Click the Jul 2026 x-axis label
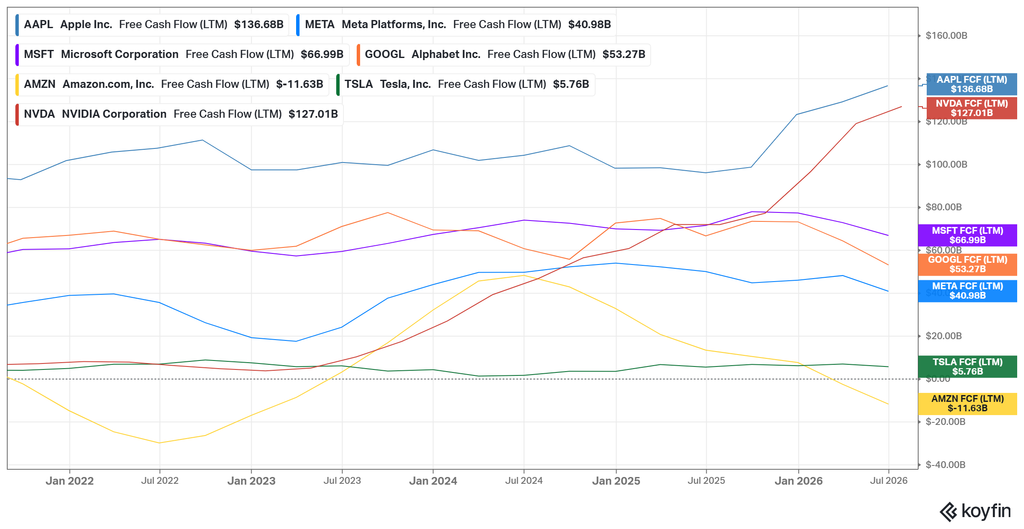The width and height of the screenshot is (1024, 529). 888,481
